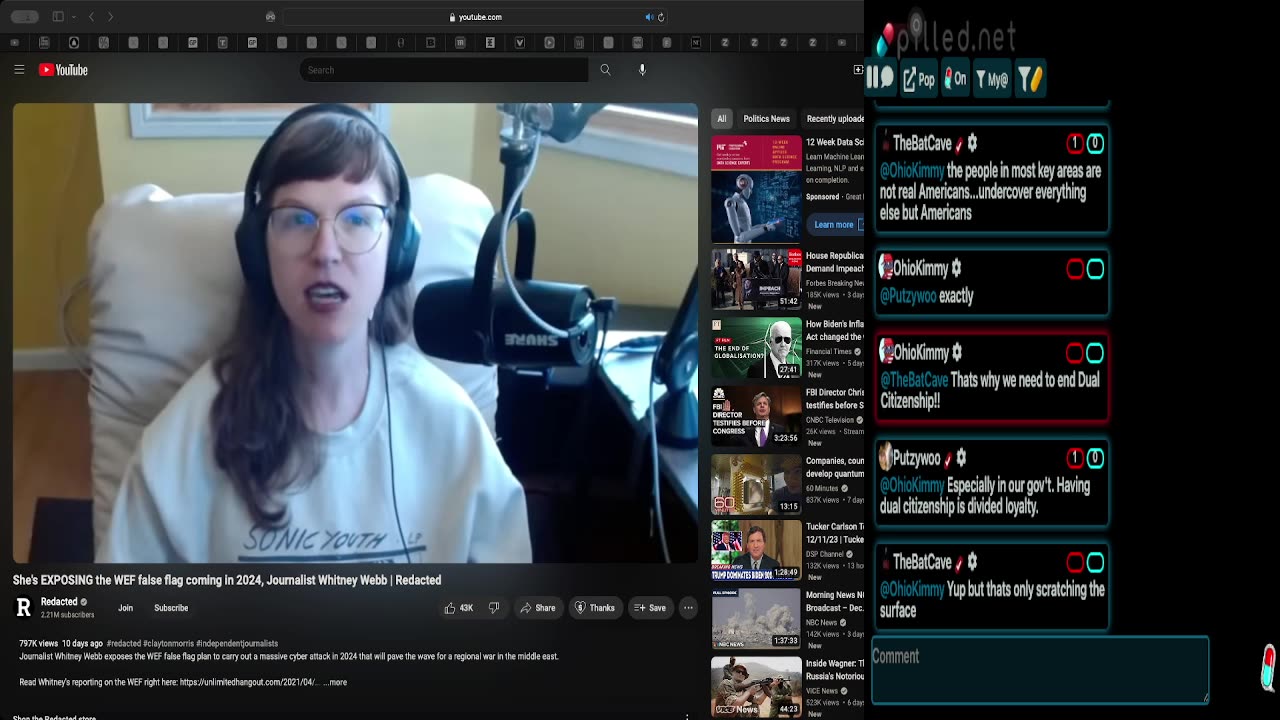Go to the YouTube home logo
Viewport: 1280px width, 720px height.
(x=63, y=70)
